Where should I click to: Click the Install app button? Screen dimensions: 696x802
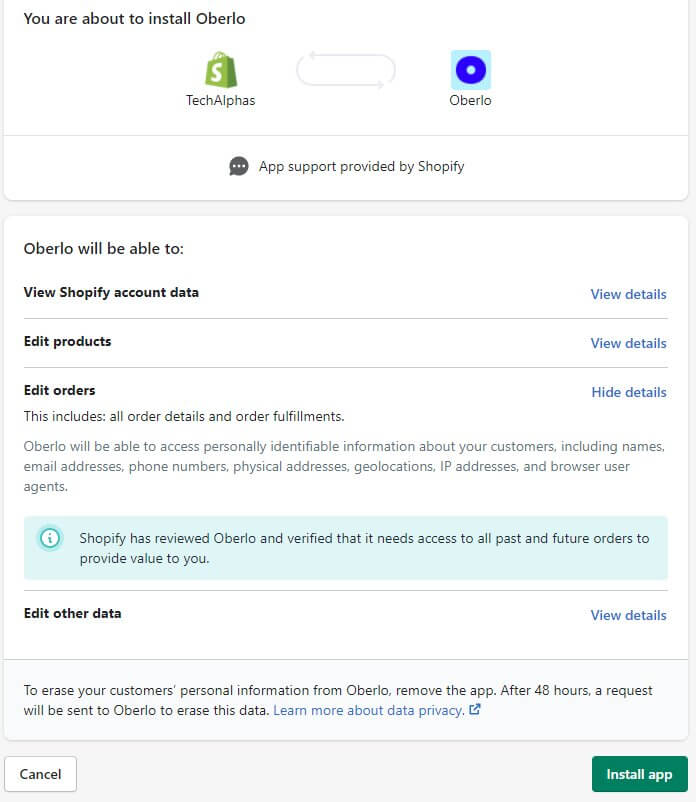point(639,774)
